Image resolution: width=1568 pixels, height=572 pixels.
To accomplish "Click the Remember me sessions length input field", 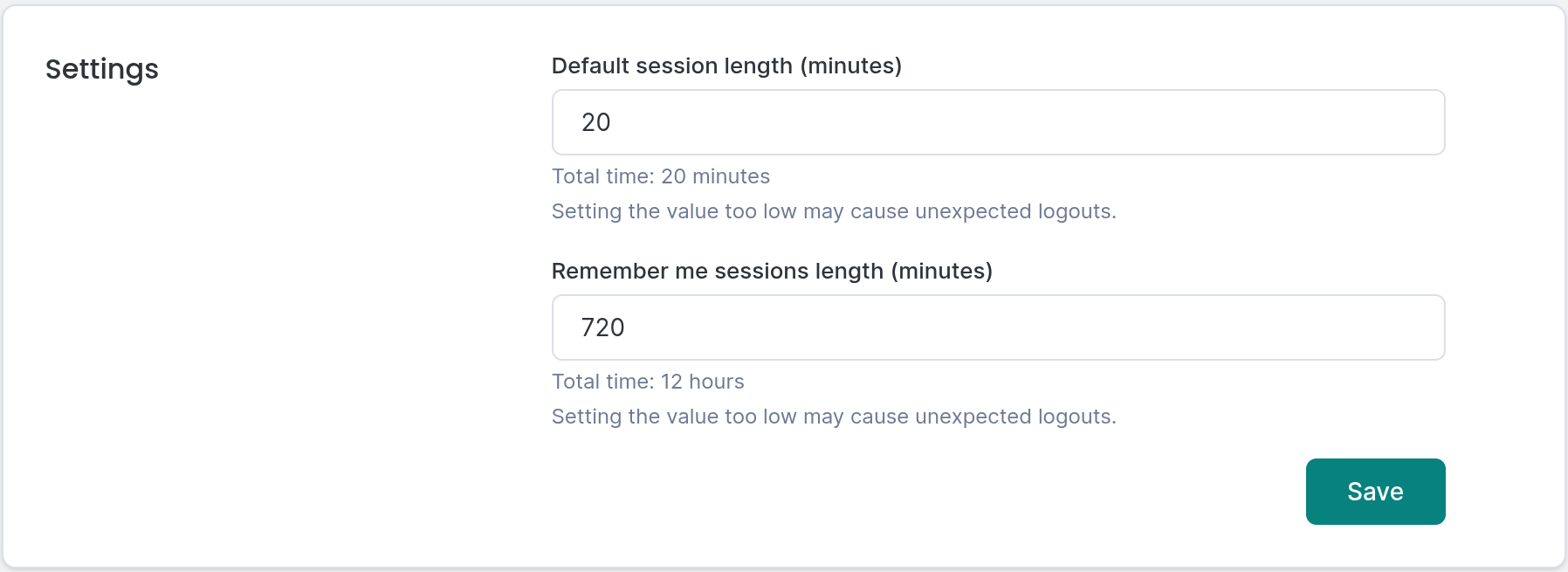I will coord(998,327).
